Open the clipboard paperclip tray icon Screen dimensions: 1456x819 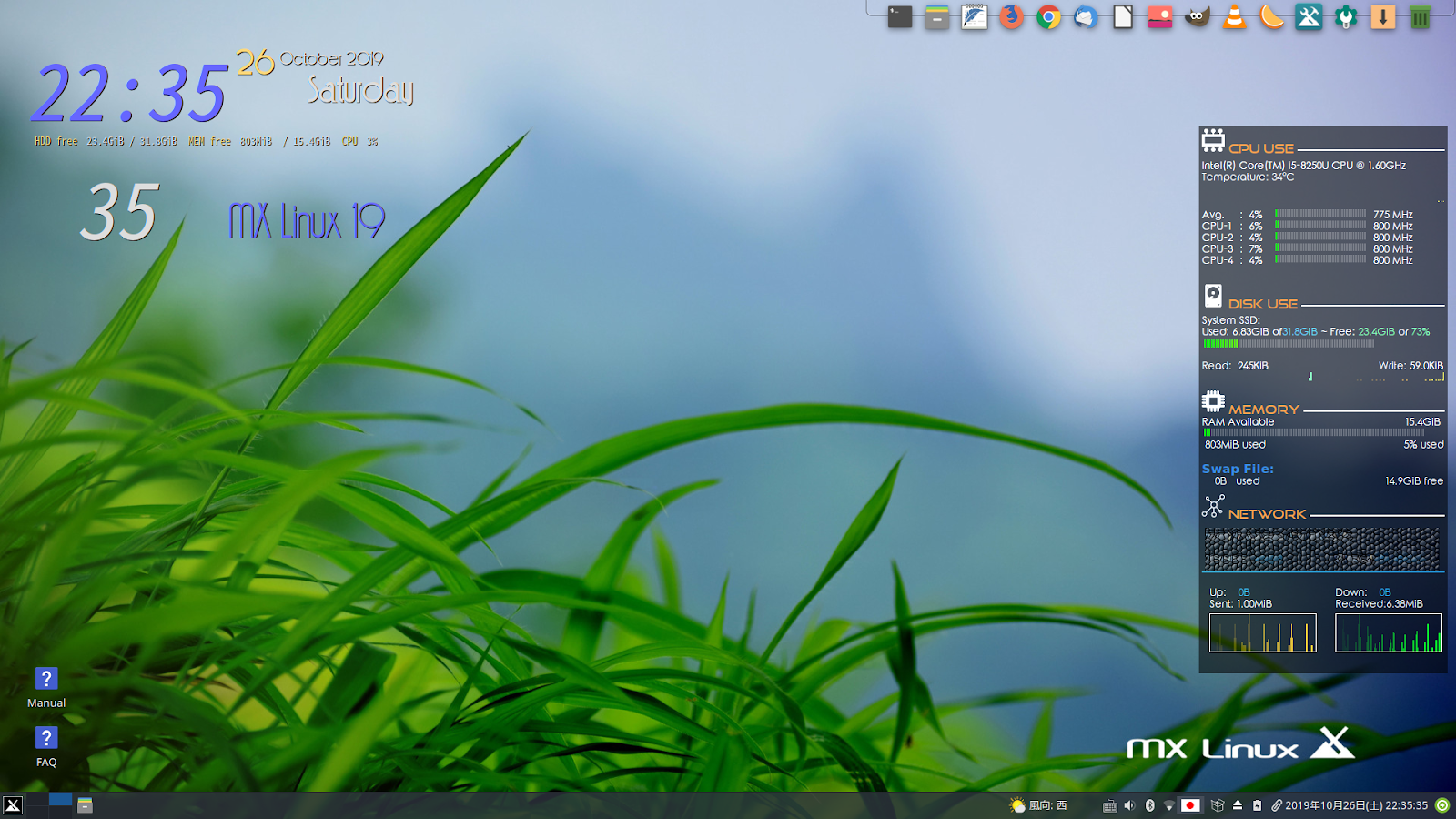click(x=1277, y=805)
